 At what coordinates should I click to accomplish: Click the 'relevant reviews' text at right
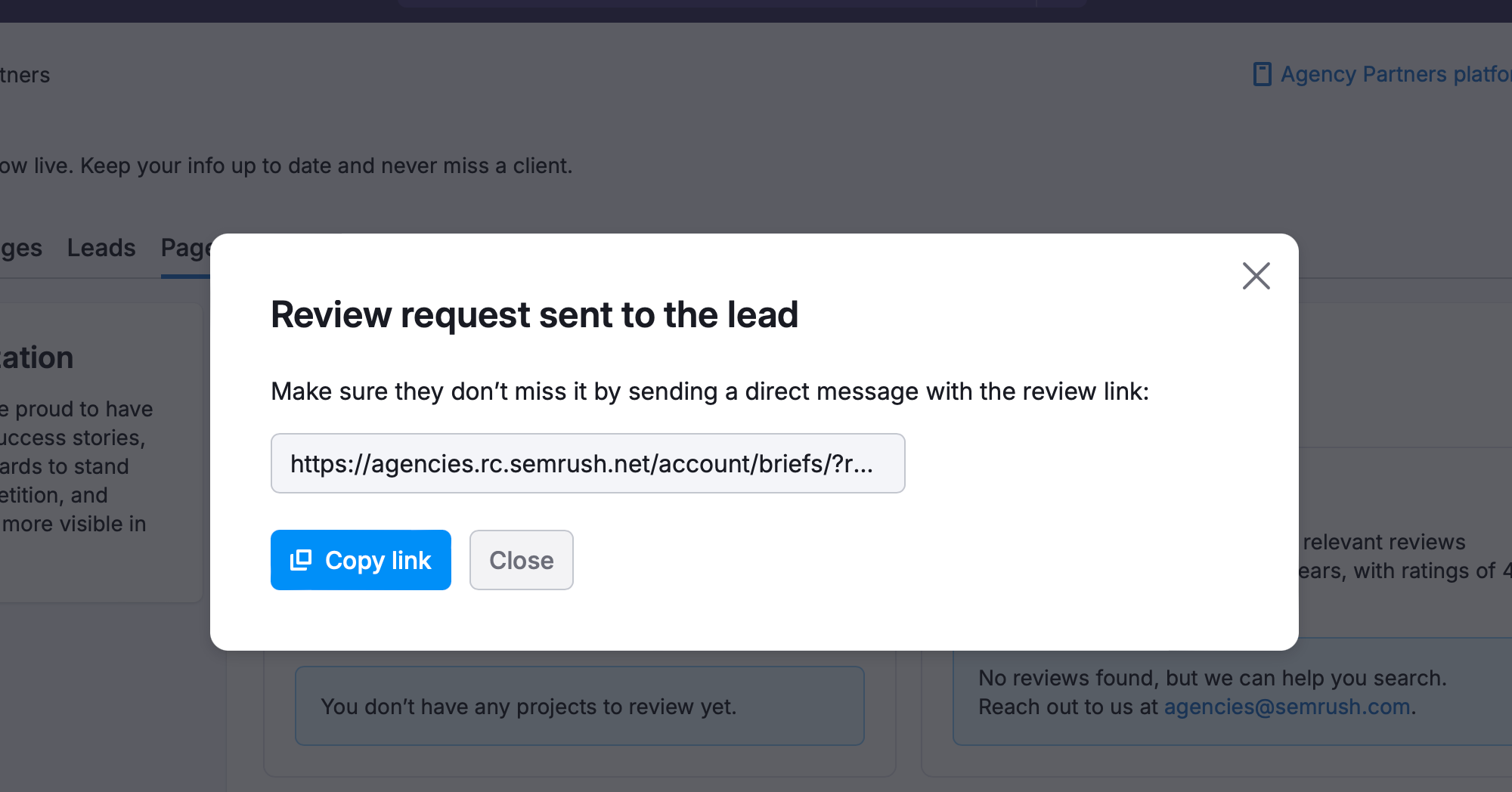[x=1383, y=542]
